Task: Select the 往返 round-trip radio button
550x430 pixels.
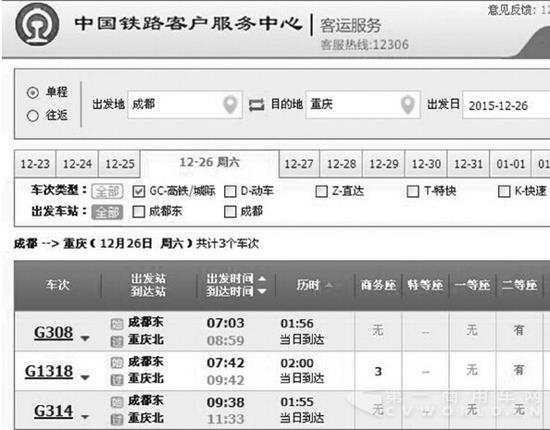Action: (x=33, y=115)
